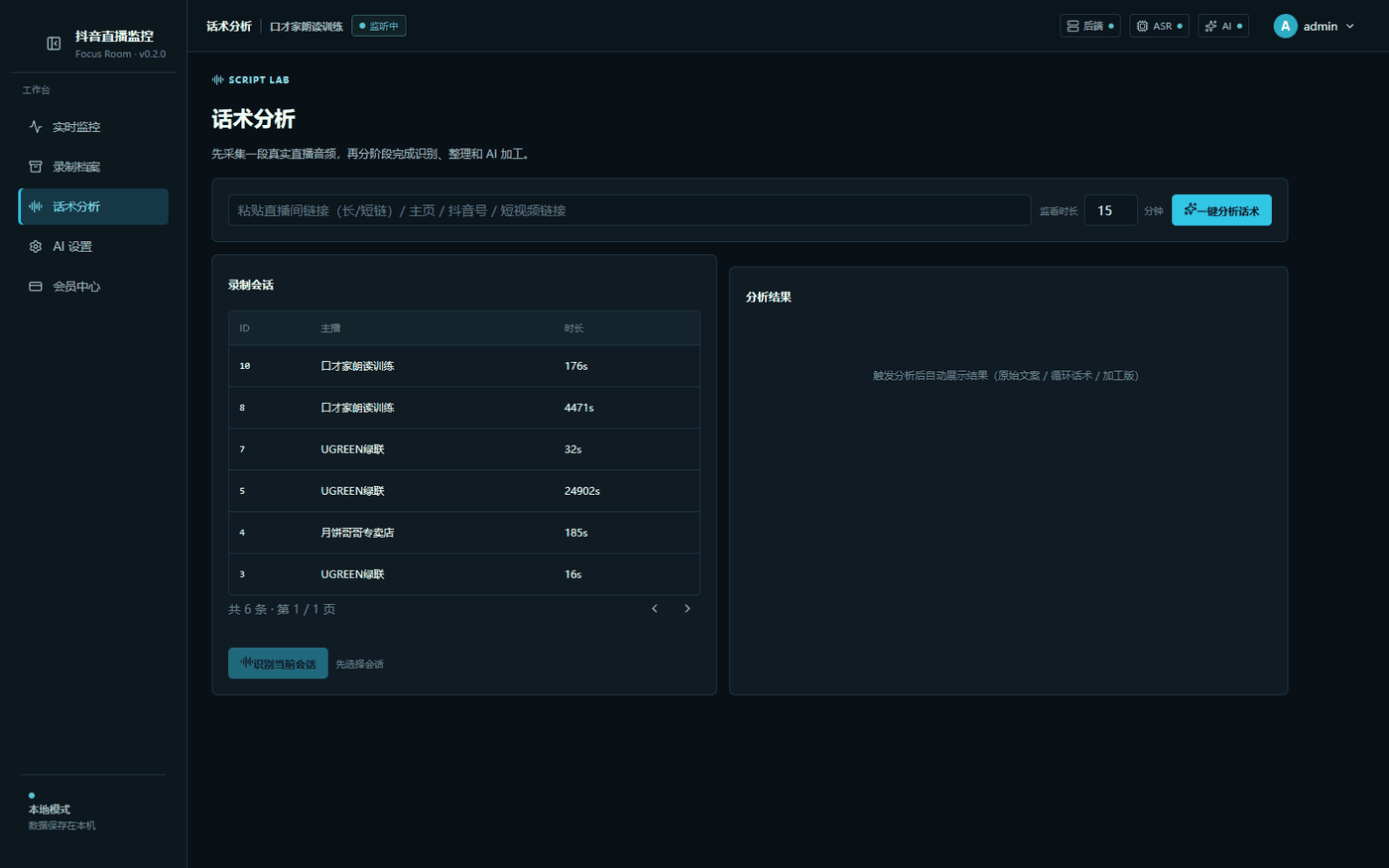Viewport: 1389px width, 868px height.
Task: Open 实时监控 in the sidebar
Action: click(x=93, y=127)
